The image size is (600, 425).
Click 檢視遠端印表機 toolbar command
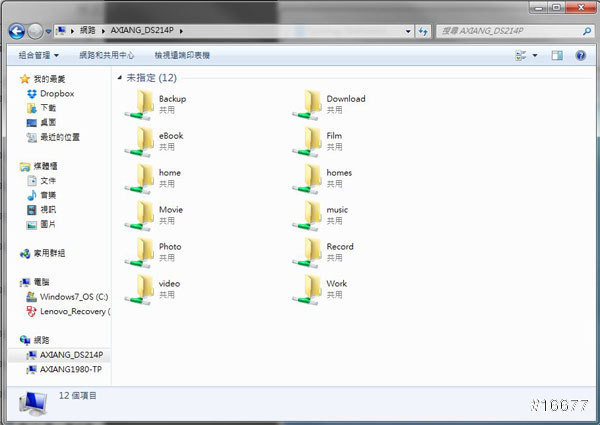point(182,55)
